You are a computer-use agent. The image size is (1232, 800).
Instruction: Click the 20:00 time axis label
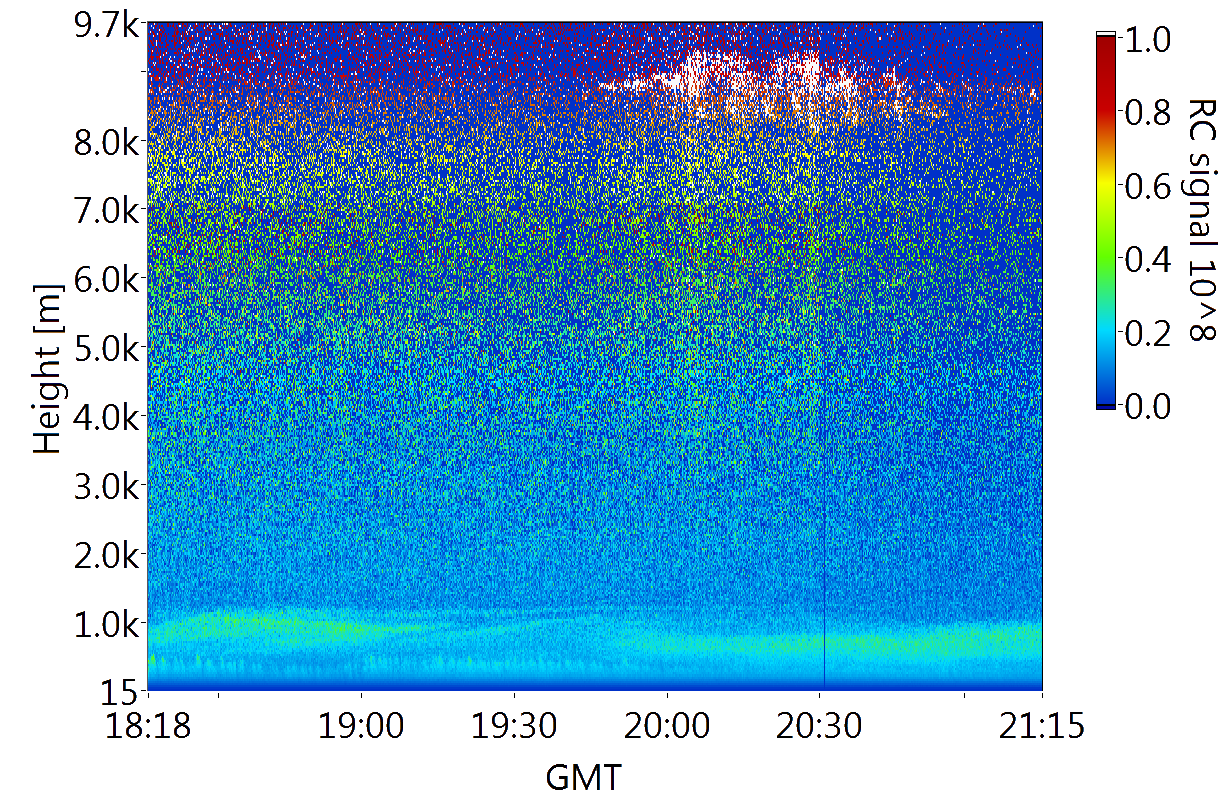[x=667, y=725]
